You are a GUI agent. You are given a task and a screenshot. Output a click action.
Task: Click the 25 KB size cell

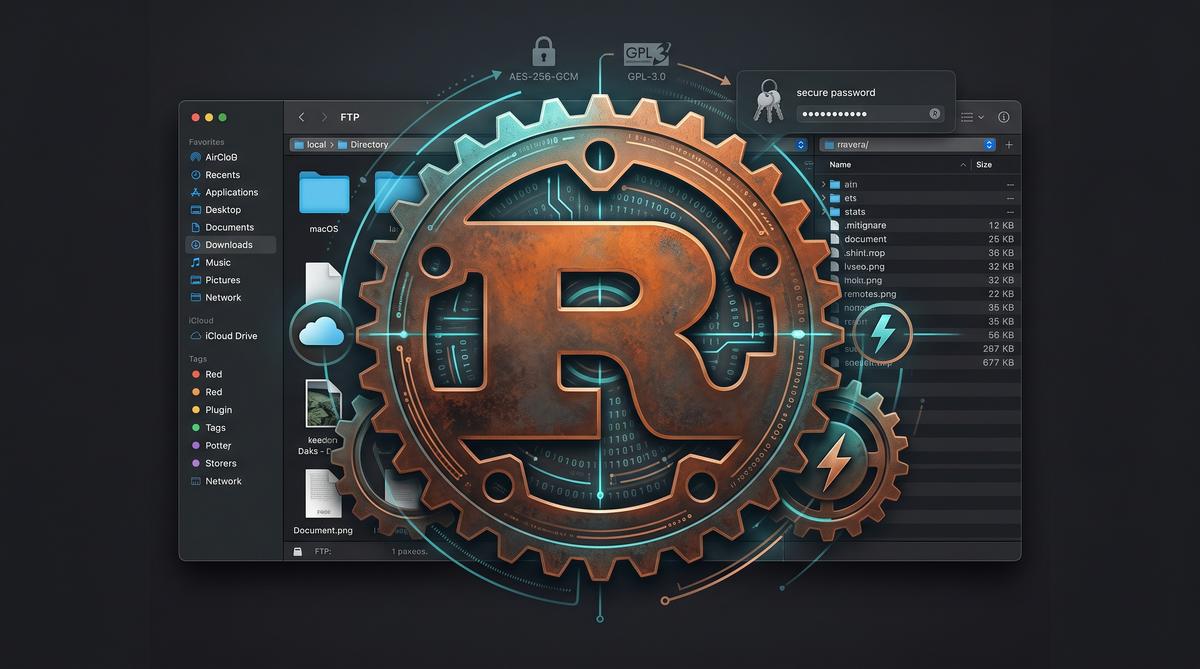coord(1001,240)
